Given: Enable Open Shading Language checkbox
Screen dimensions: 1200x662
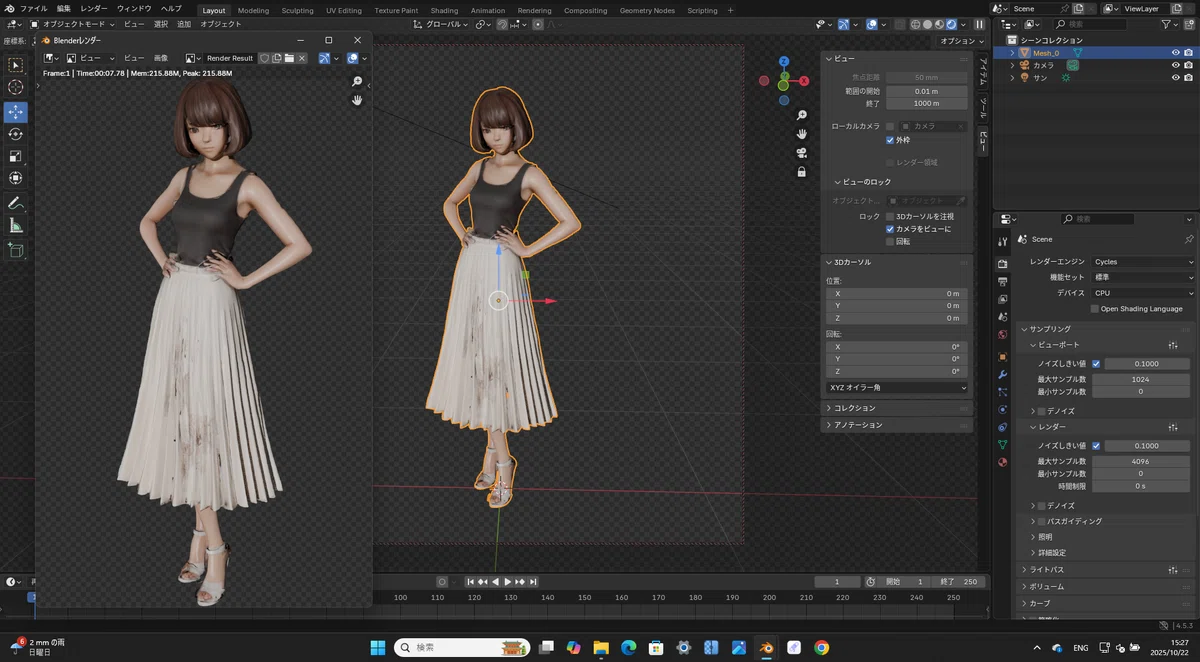Looking at the screenshot, I should pyautogui.click(x=1095, y=309).
